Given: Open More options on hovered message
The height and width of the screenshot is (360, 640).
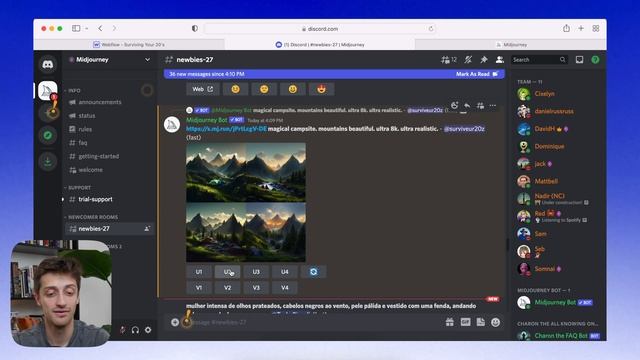Looking at the screenshot, I should [x=493, y=106].
